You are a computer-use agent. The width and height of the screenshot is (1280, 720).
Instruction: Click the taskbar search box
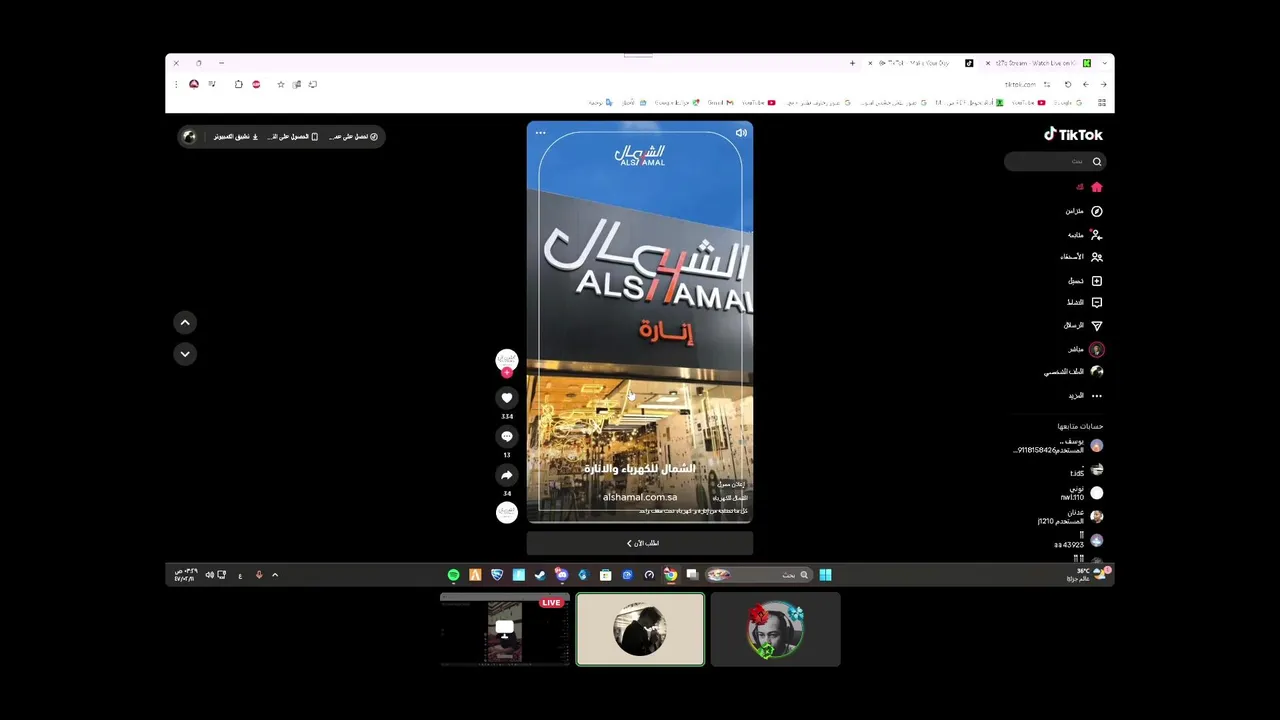[x=759, y=575]
